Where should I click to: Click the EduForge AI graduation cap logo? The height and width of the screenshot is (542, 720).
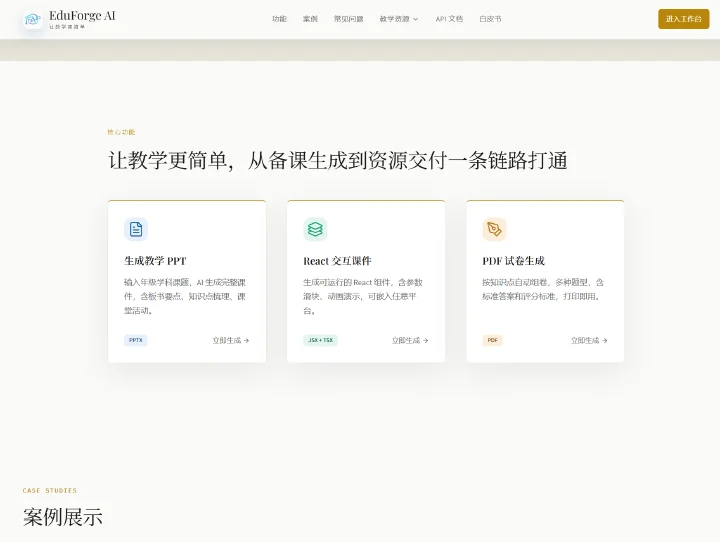click(x=33, y=19)
